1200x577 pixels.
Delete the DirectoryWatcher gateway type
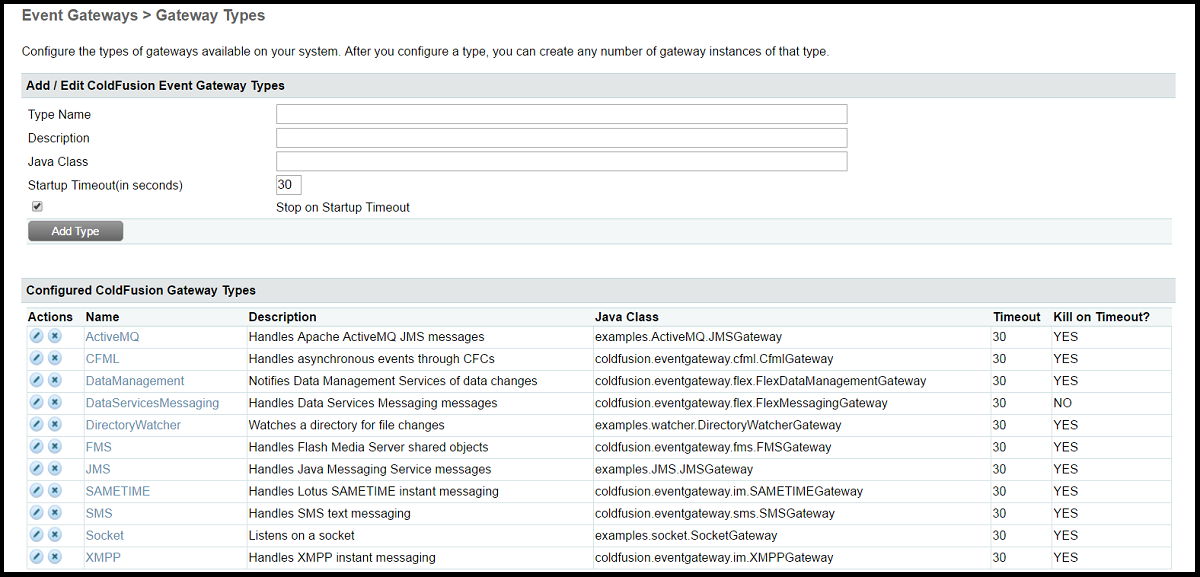pyautogui.click(x=55, y=425)
